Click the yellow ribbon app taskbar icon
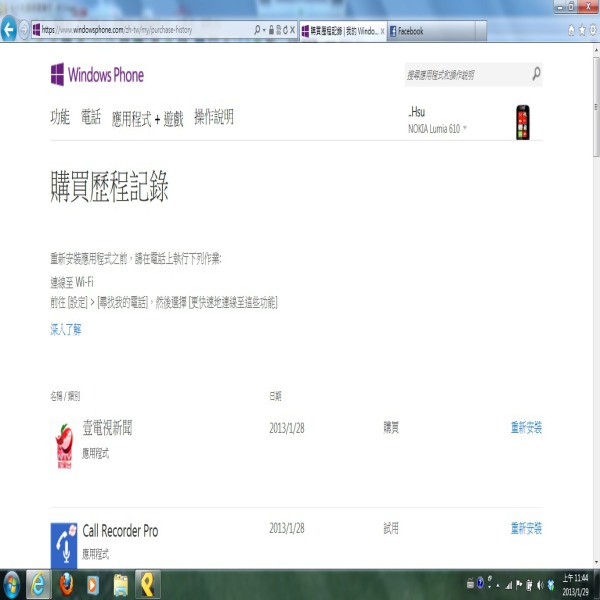Screen dimensions: 600x600 [x=147, y=585]
